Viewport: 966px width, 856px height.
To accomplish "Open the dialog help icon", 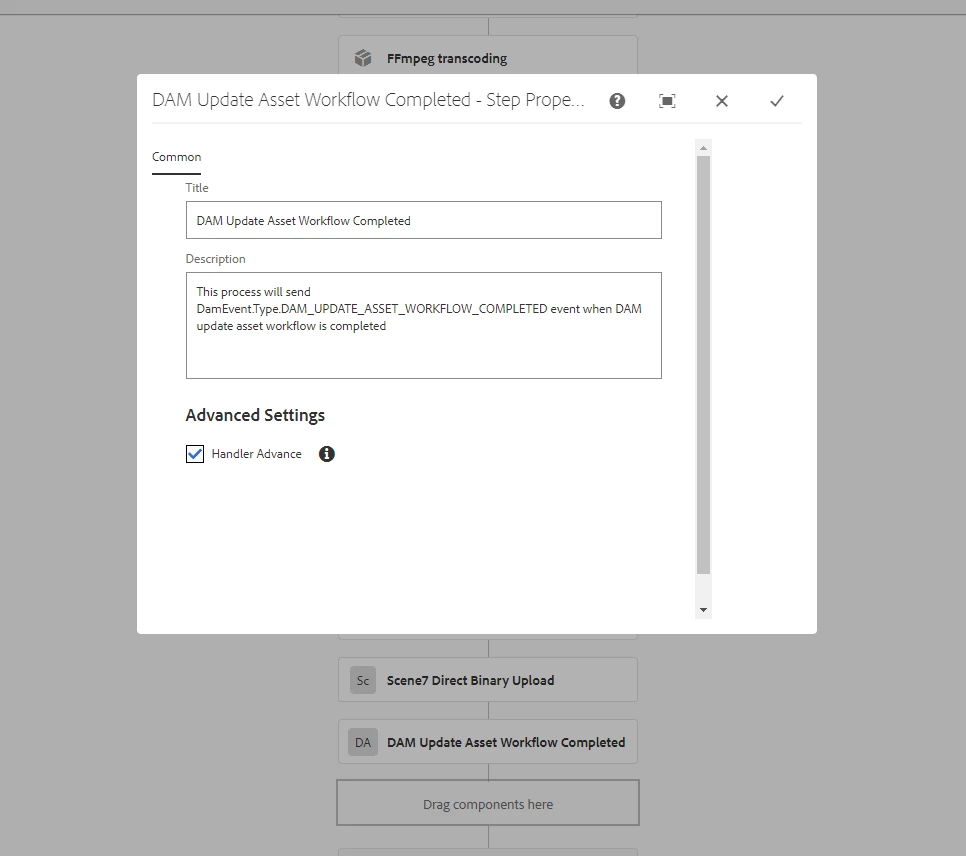I will [x=617, y=101].
